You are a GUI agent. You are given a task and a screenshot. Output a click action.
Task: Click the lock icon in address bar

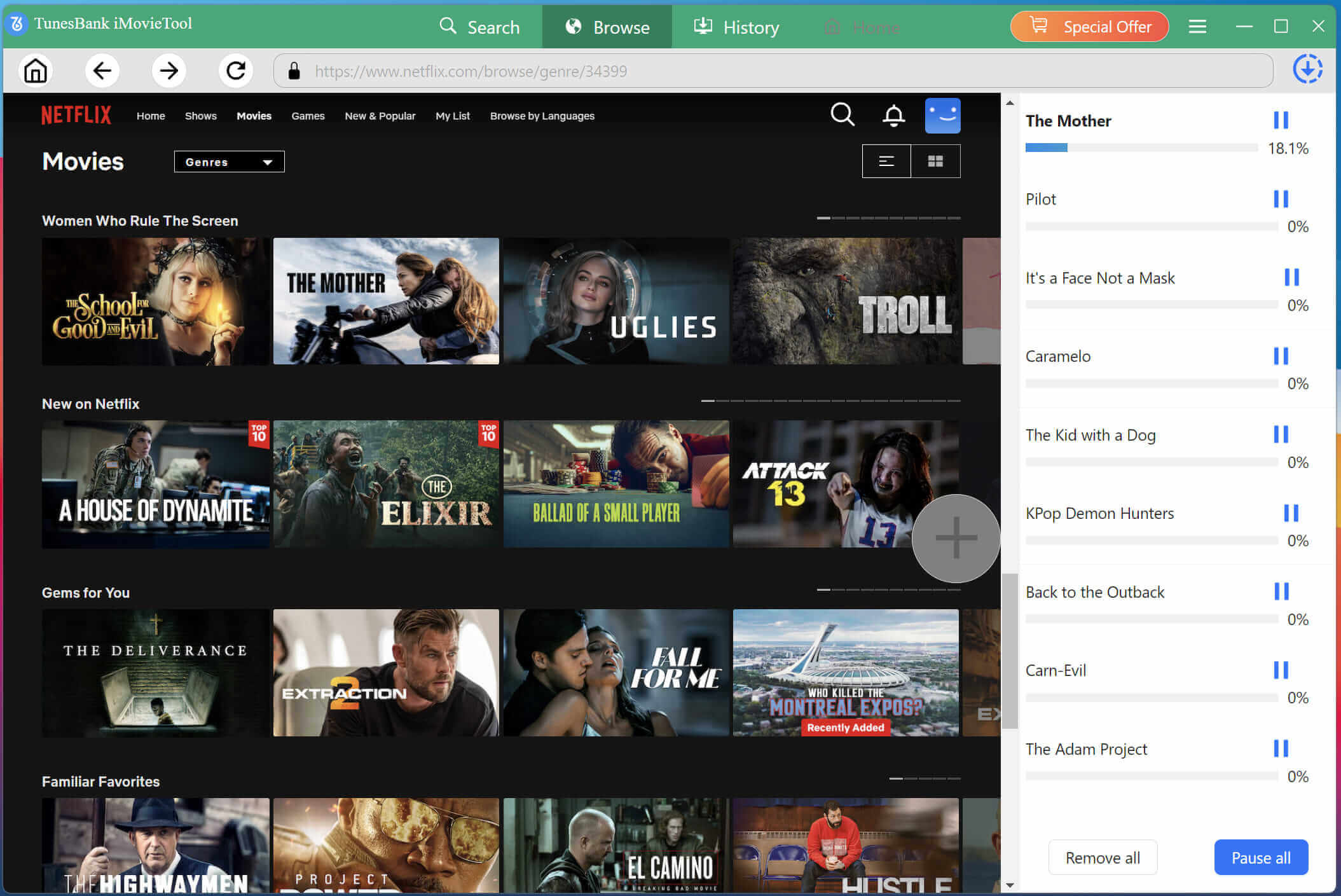pyautogui.click(x=294, y=71)
